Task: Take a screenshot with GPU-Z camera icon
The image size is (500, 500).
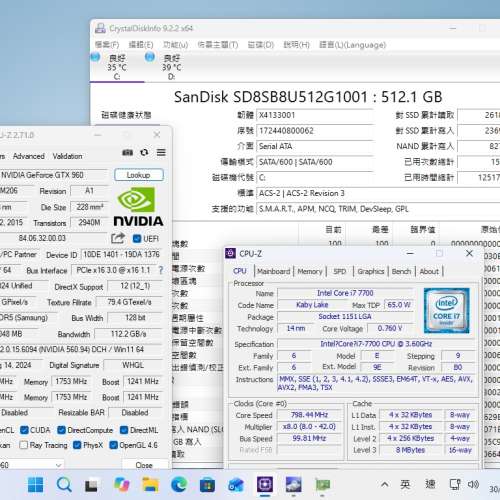Action: click(x=127, y=153)
